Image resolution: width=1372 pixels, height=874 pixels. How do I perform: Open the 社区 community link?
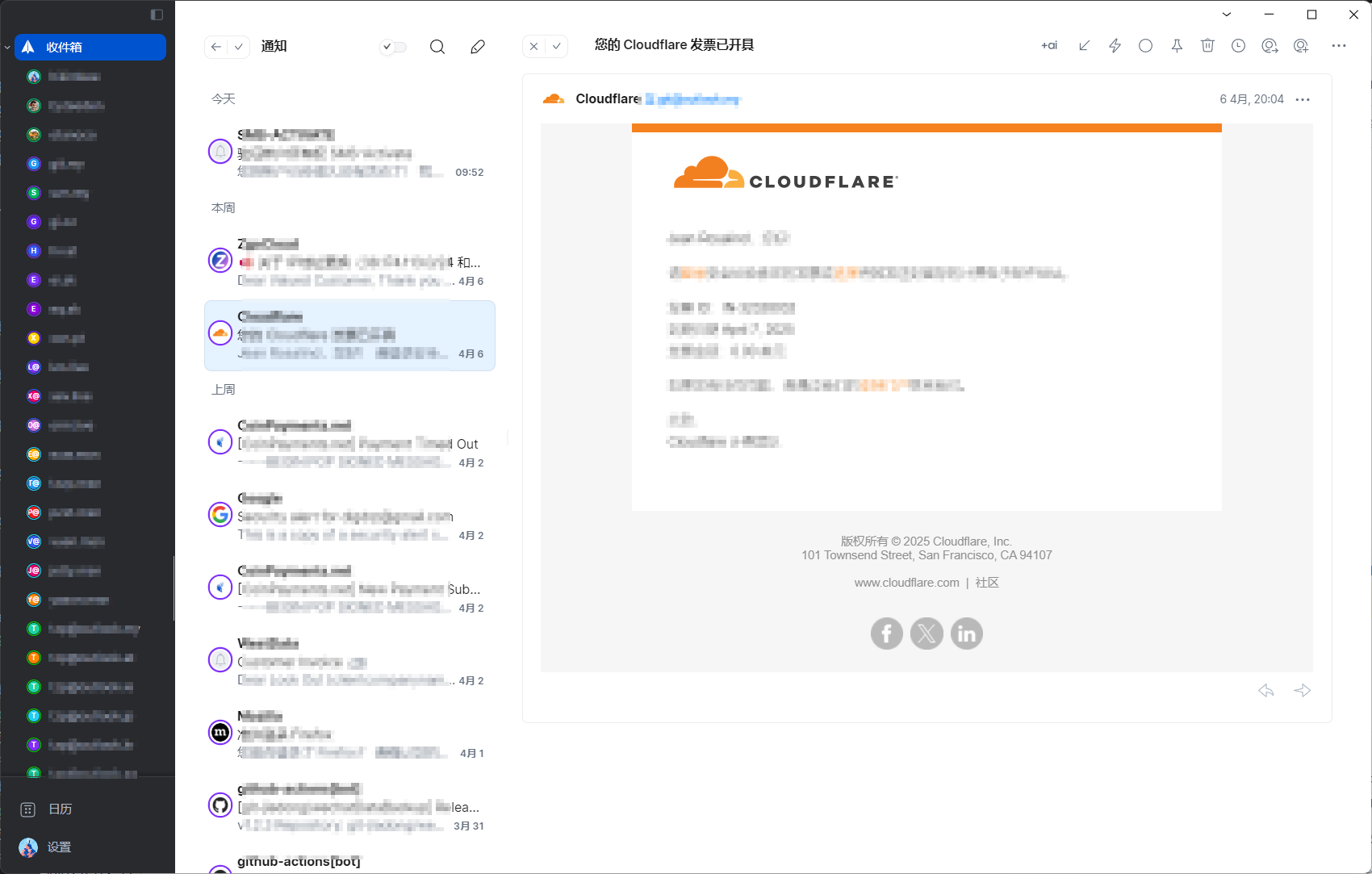tap(987, 583)
